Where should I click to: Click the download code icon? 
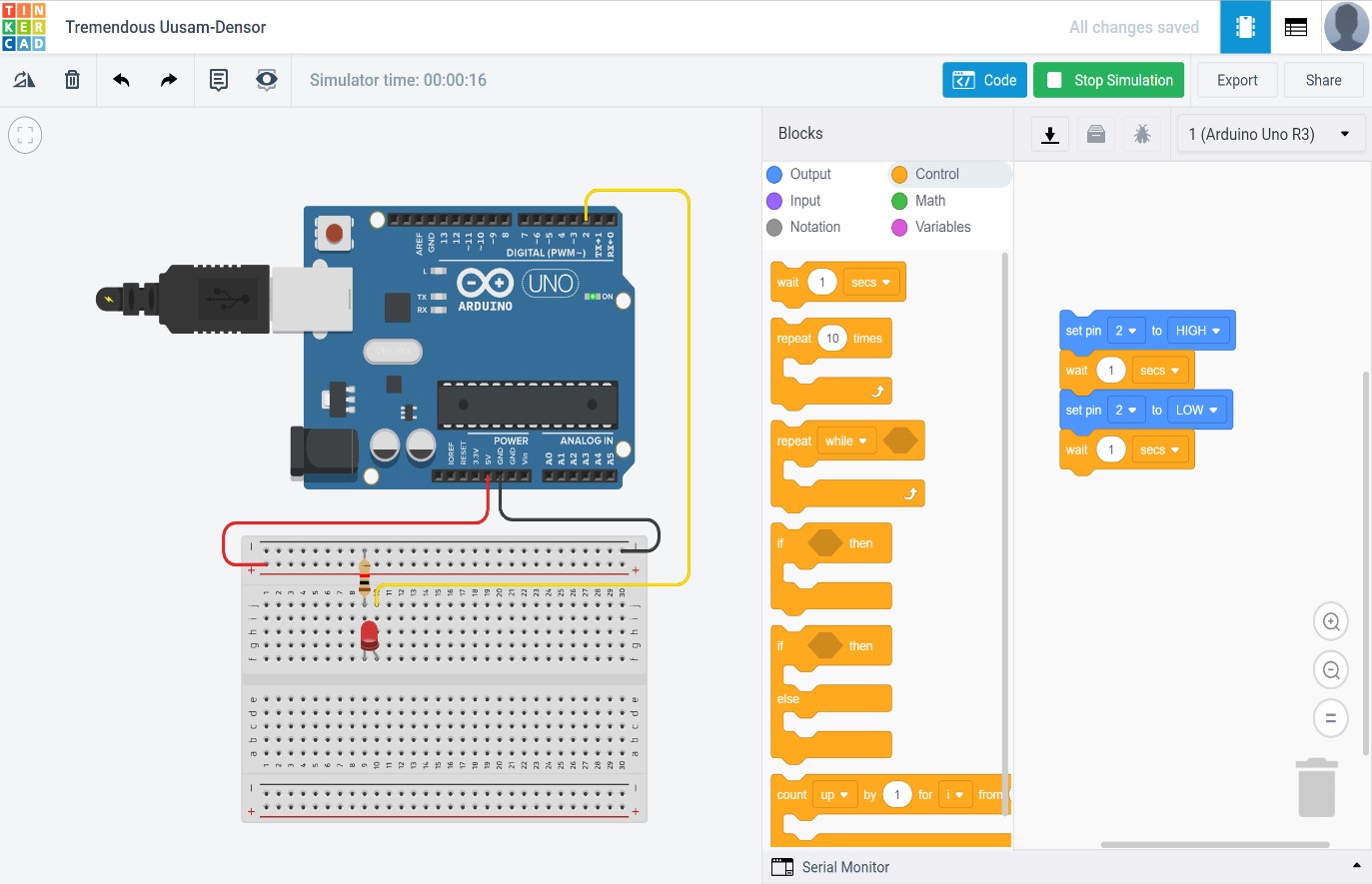(1050, 134)
